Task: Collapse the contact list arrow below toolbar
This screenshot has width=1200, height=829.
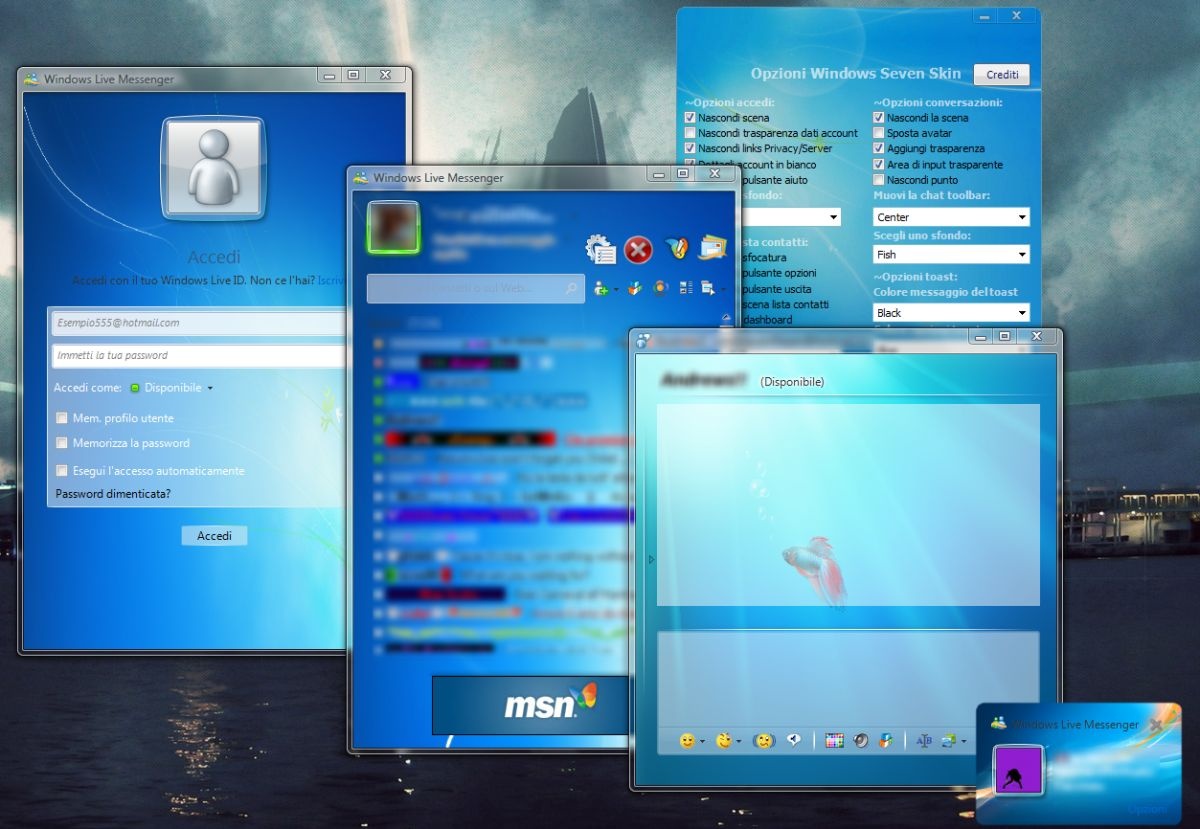Action: (x=727, y=318)
